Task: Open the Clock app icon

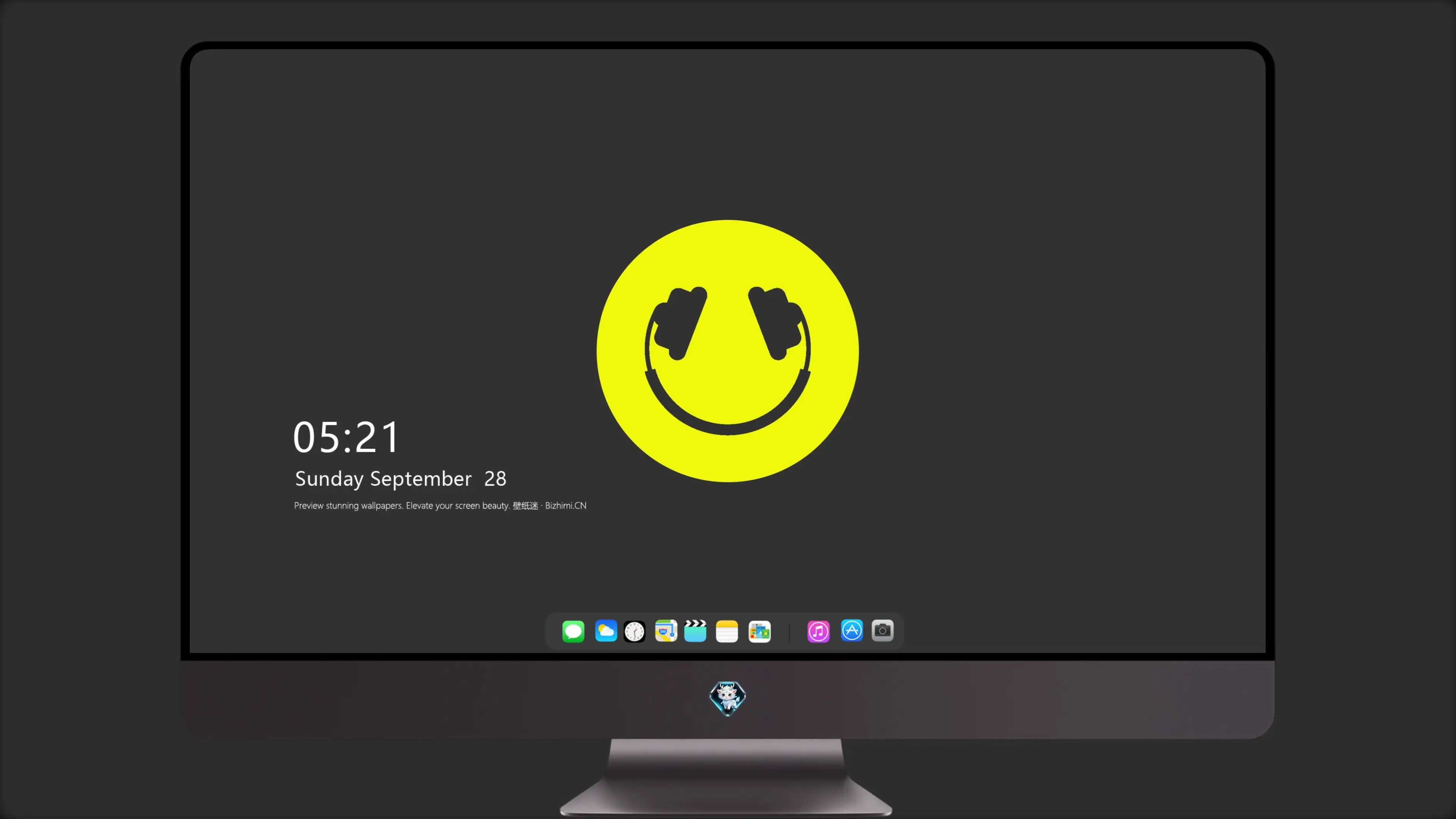Action: pyautogui.click(x=634, y=631)
